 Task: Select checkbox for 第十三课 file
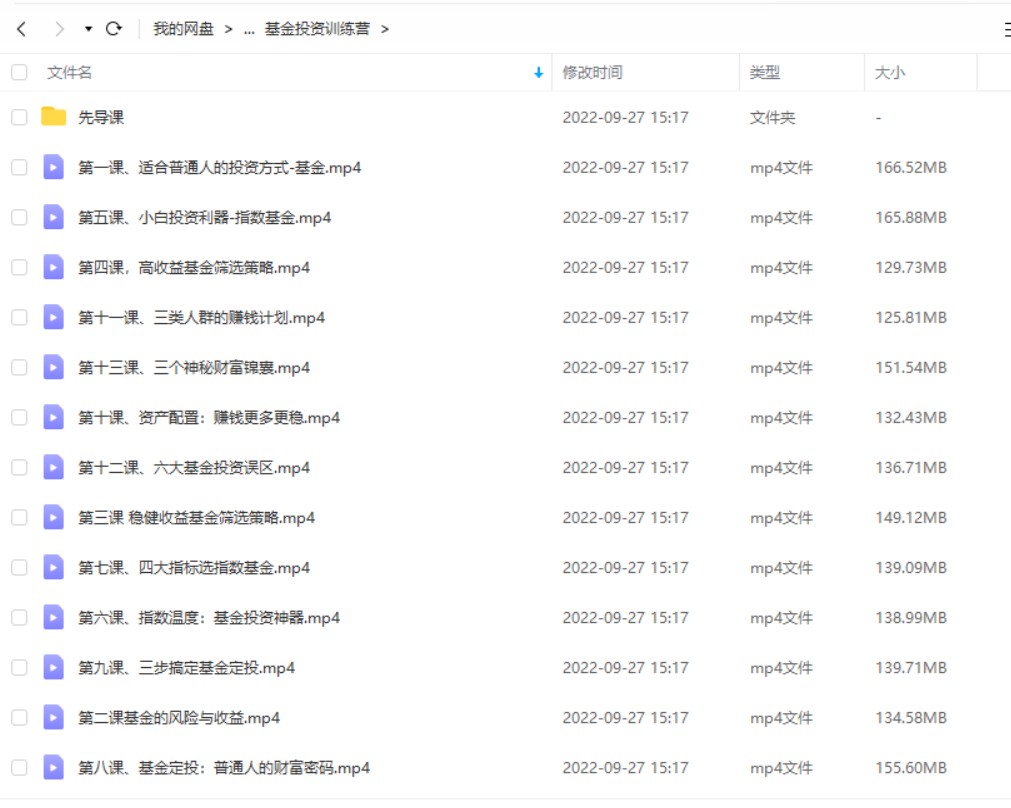19,368
